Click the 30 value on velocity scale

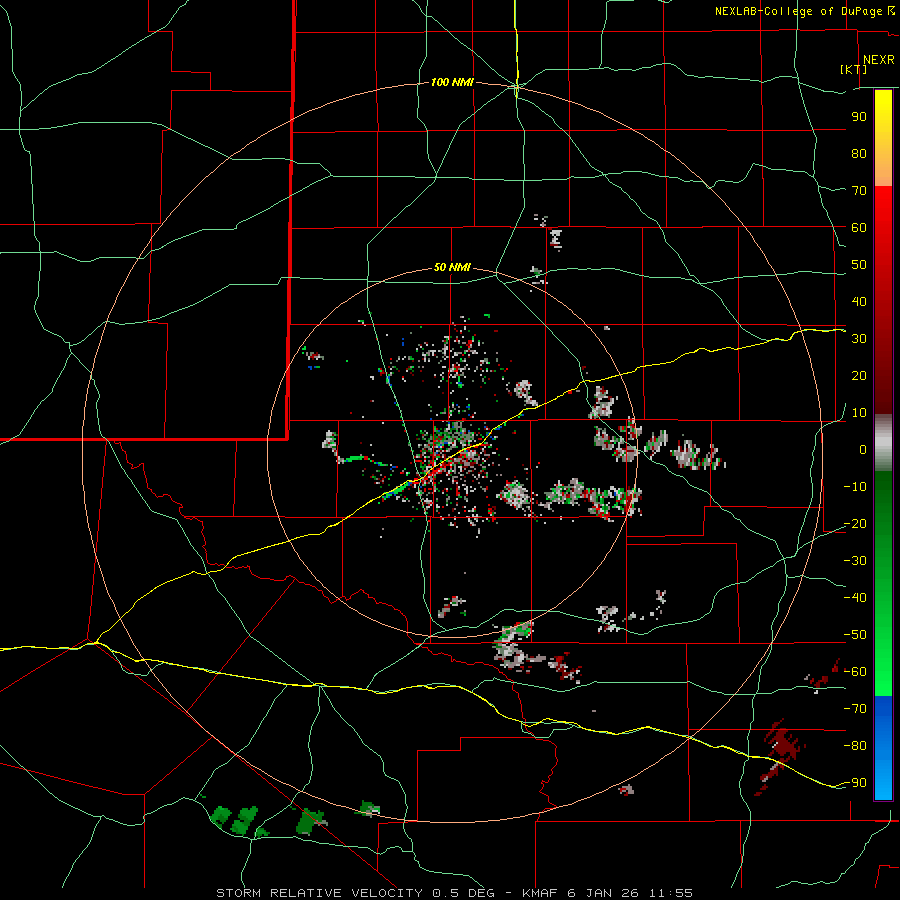(x=859, y=339)
